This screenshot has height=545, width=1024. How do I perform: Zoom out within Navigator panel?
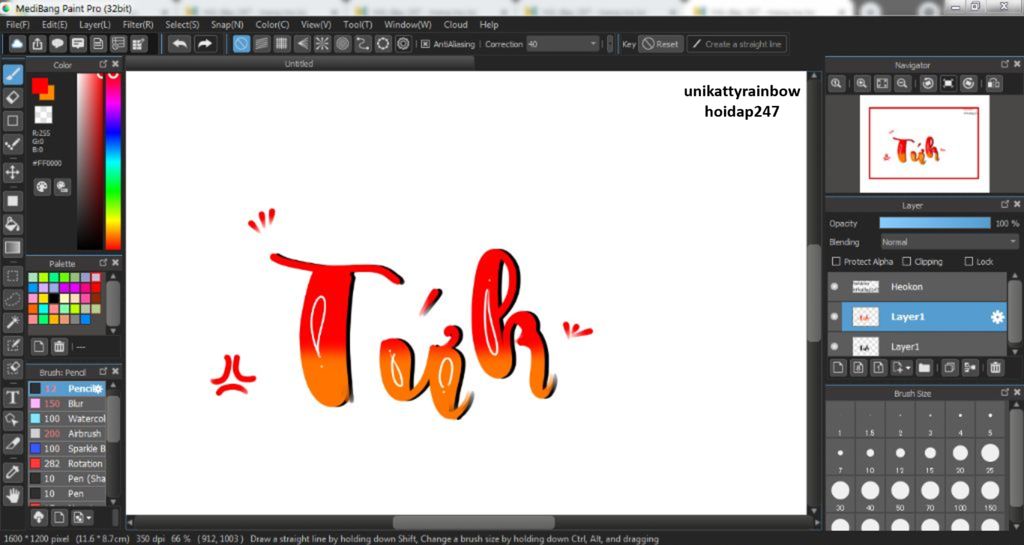click(x=903, y=84)
